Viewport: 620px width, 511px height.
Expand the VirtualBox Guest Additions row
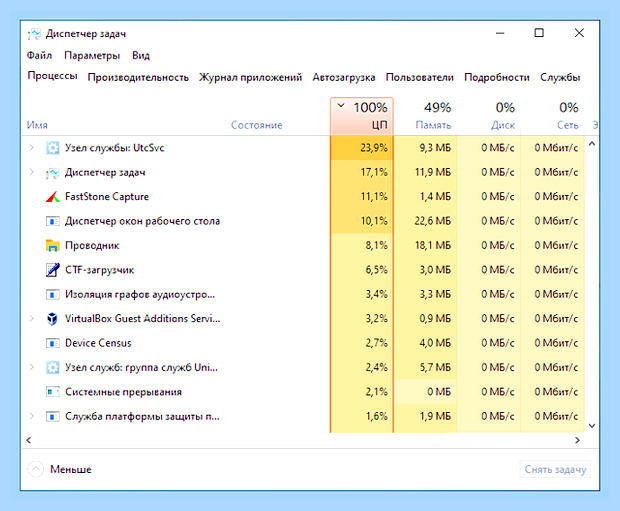click(x=32, y=319)
